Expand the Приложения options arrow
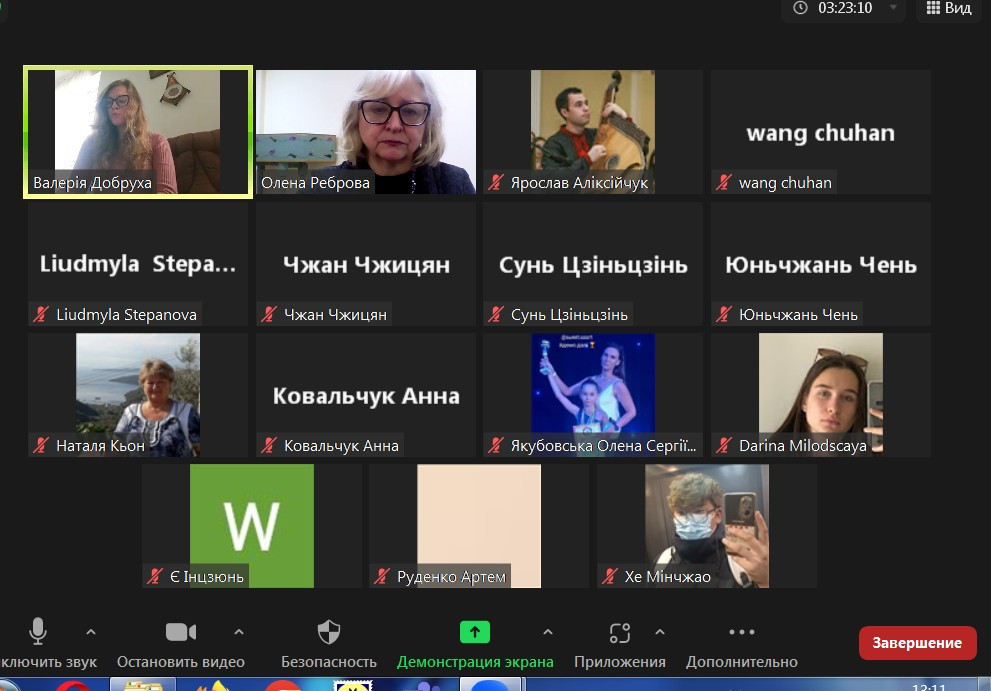This screenshot has height=691, width=991. pyautogui.click(x=660, y=632)
